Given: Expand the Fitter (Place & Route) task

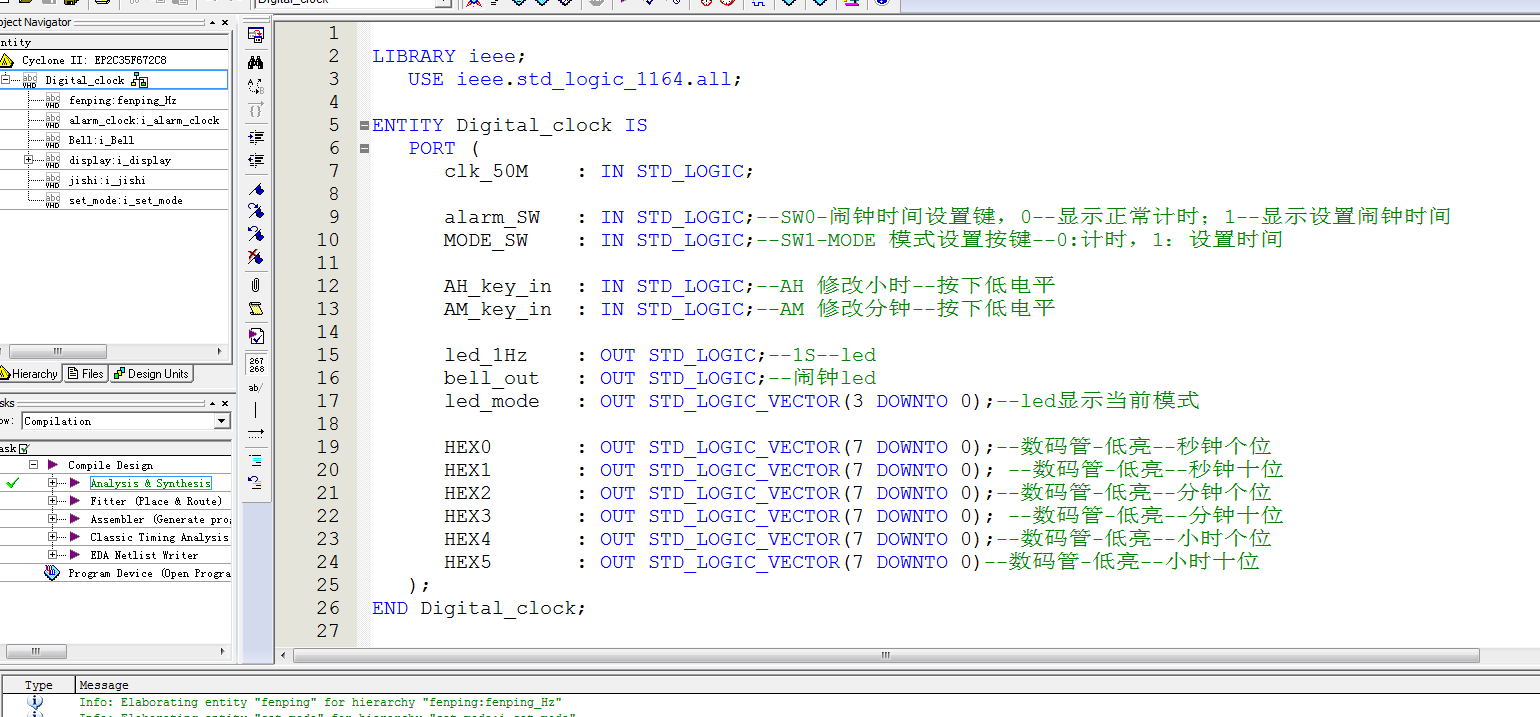Looking at the screenshot, I should pyautogui.click(x=53, y=501).
